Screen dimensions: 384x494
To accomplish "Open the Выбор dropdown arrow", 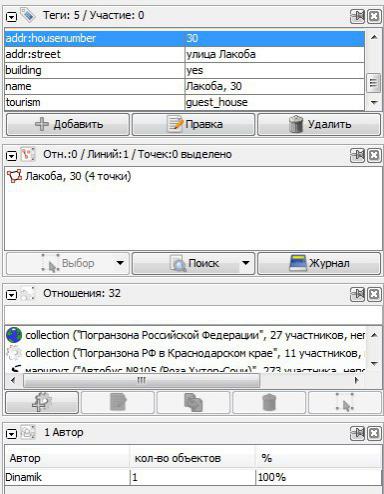I will click(x=120, y=263).
